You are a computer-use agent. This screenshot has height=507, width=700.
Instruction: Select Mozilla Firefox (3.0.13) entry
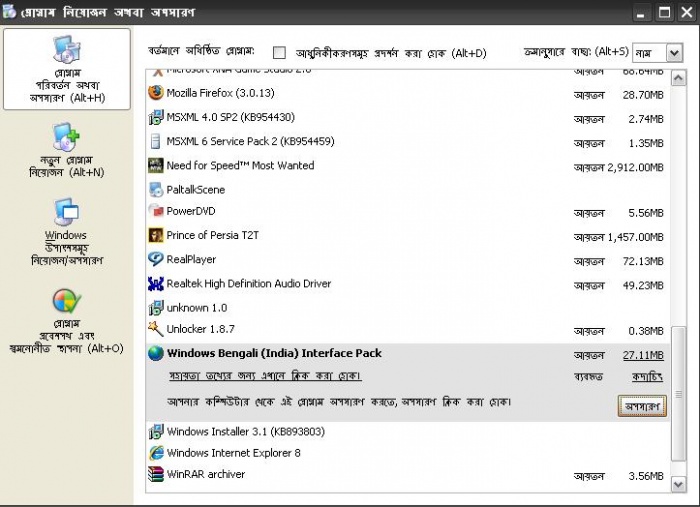coord(221,93)
